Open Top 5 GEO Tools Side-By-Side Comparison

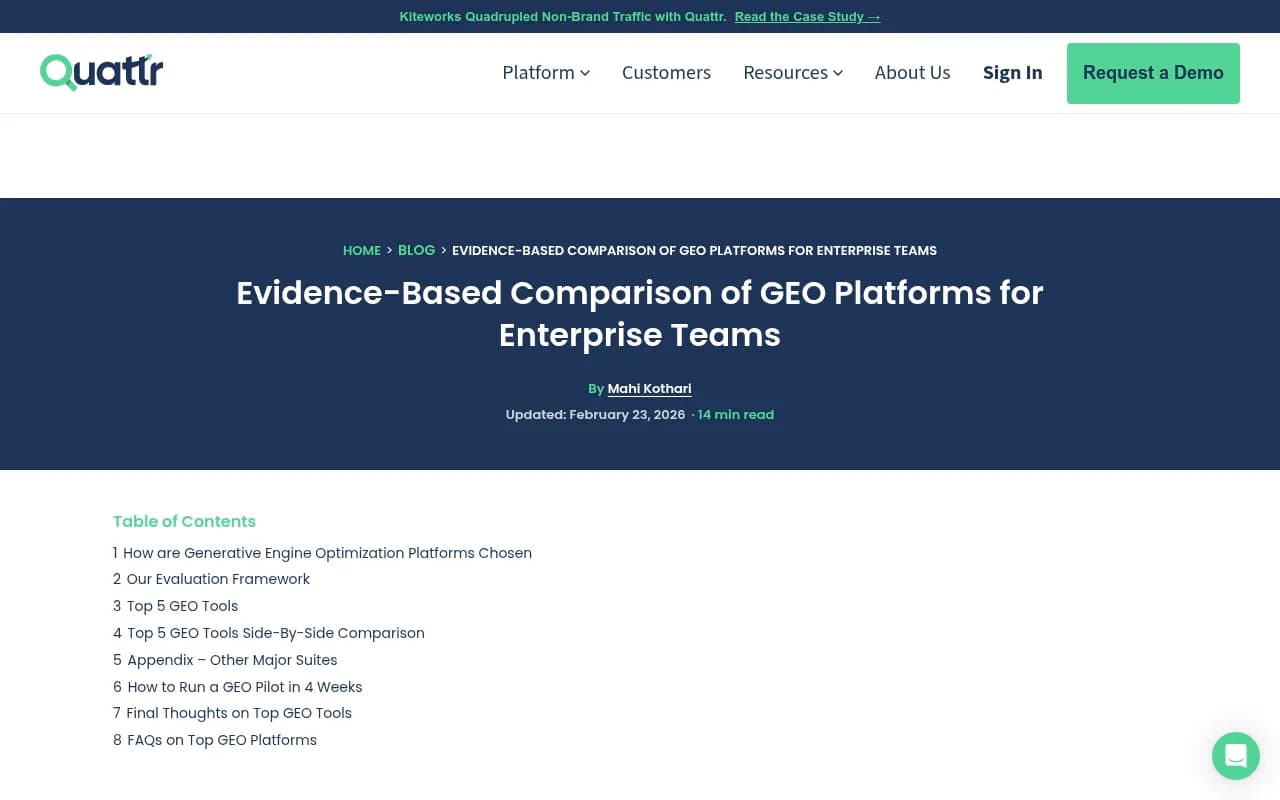click(276, 633)
